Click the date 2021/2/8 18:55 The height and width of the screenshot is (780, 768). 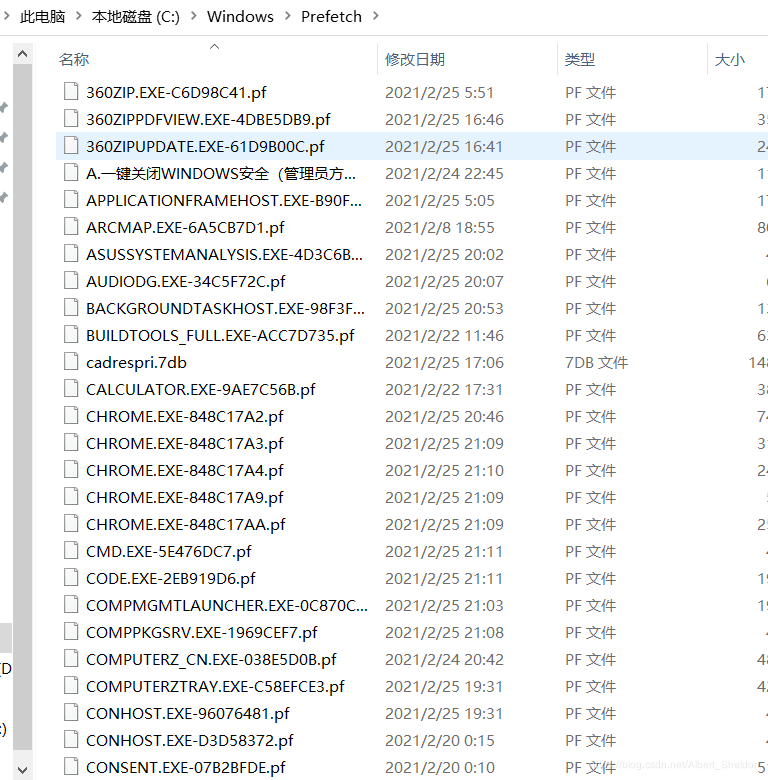point(440,227)
